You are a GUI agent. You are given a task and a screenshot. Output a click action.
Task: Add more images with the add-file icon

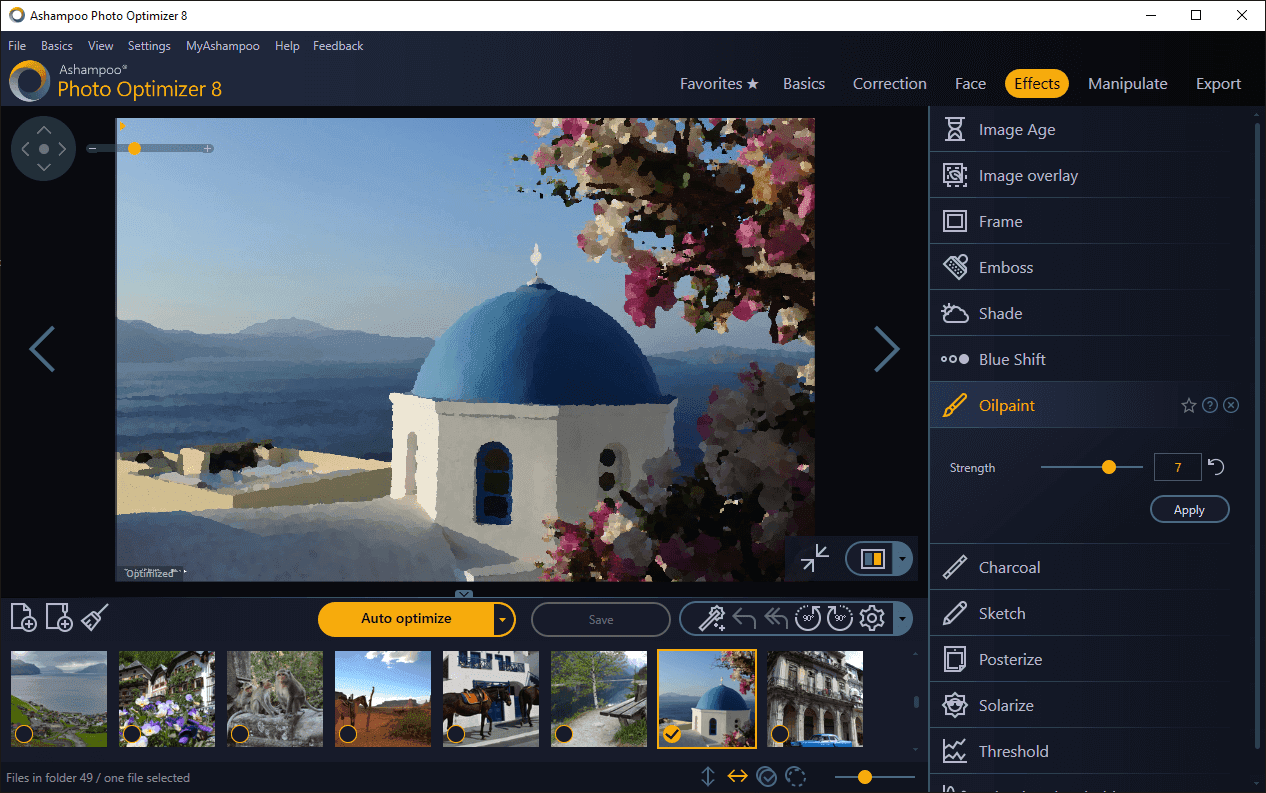click(x=23, y=617)
